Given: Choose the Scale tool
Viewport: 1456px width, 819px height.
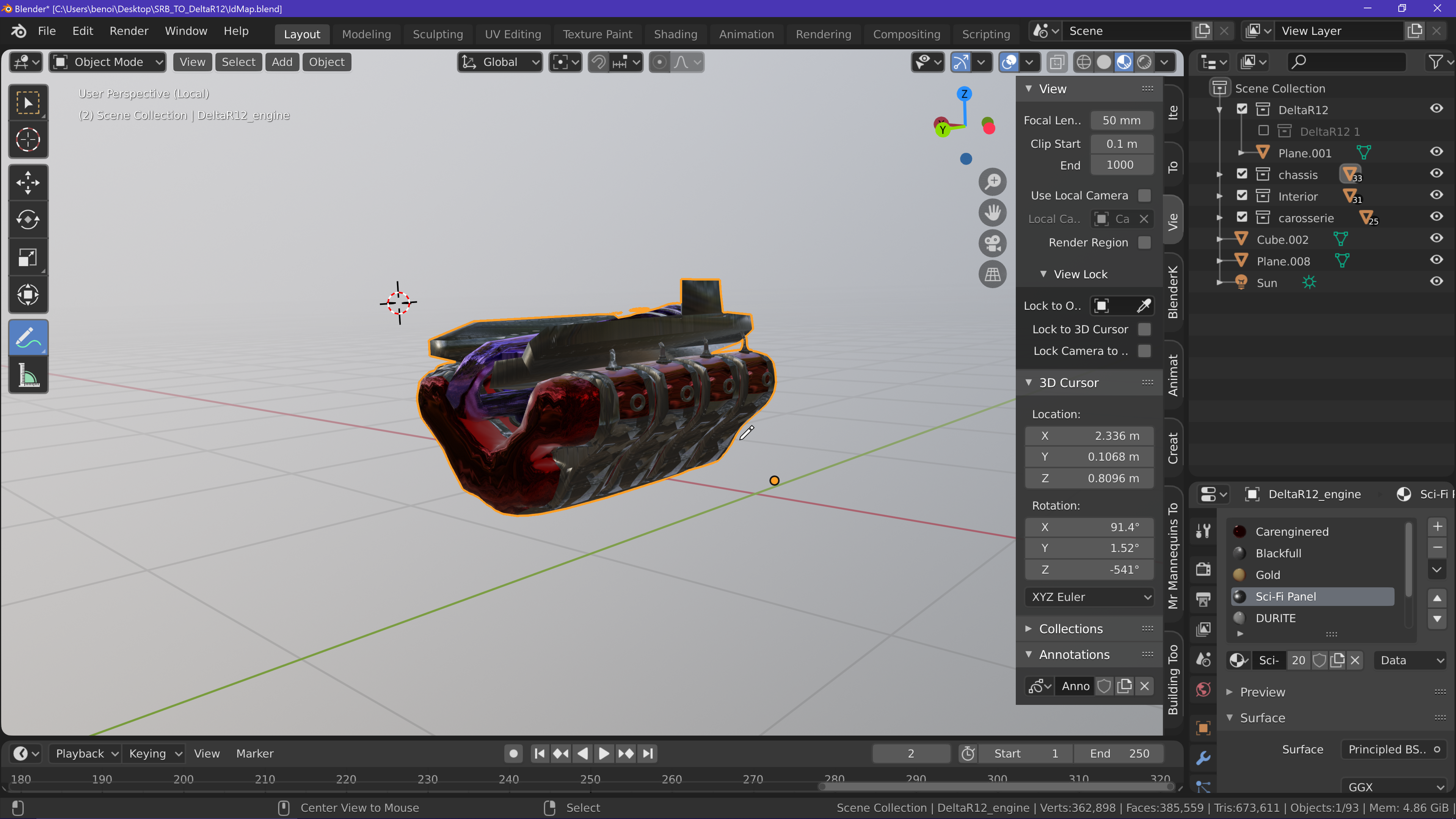Looking at the screenshot, I should click(x=28, y=257).
